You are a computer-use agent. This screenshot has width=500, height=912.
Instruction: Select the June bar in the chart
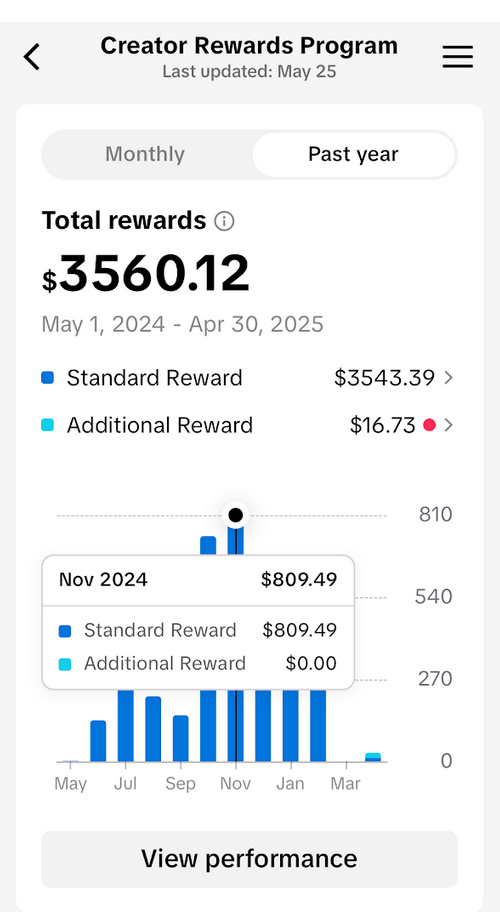point(98,741)
